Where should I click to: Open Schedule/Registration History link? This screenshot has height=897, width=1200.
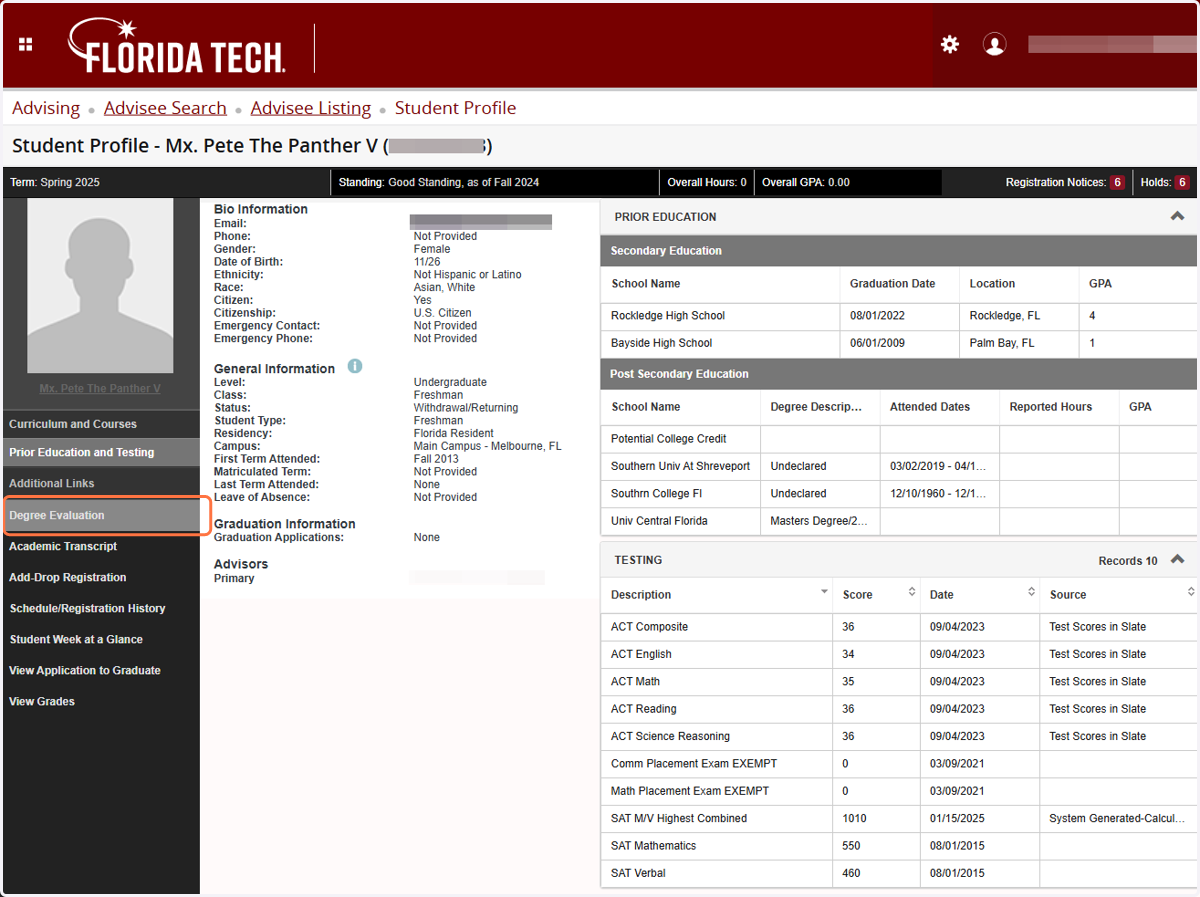tap(87, 608)
